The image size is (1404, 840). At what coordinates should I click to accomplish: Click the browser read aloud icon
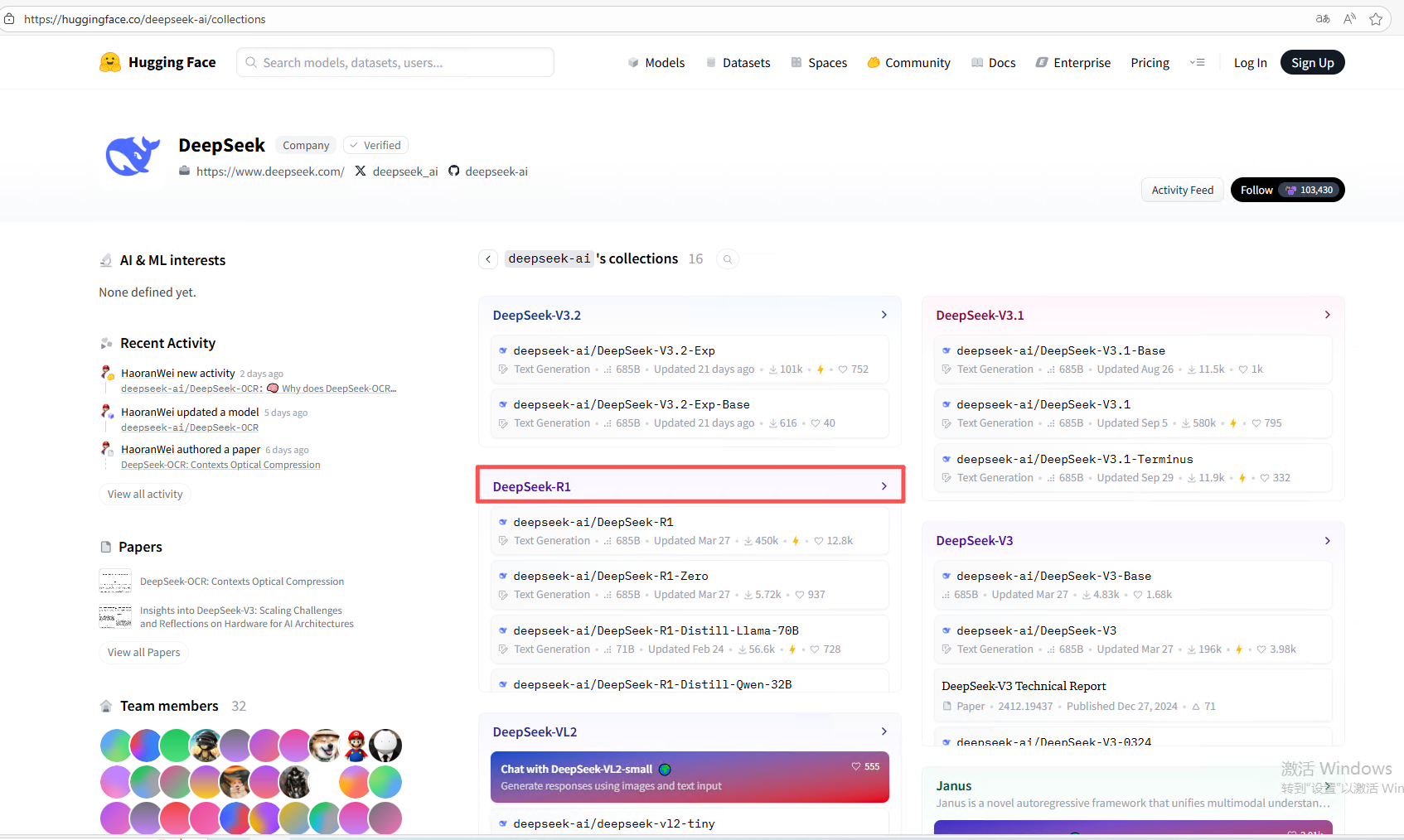1349,19
